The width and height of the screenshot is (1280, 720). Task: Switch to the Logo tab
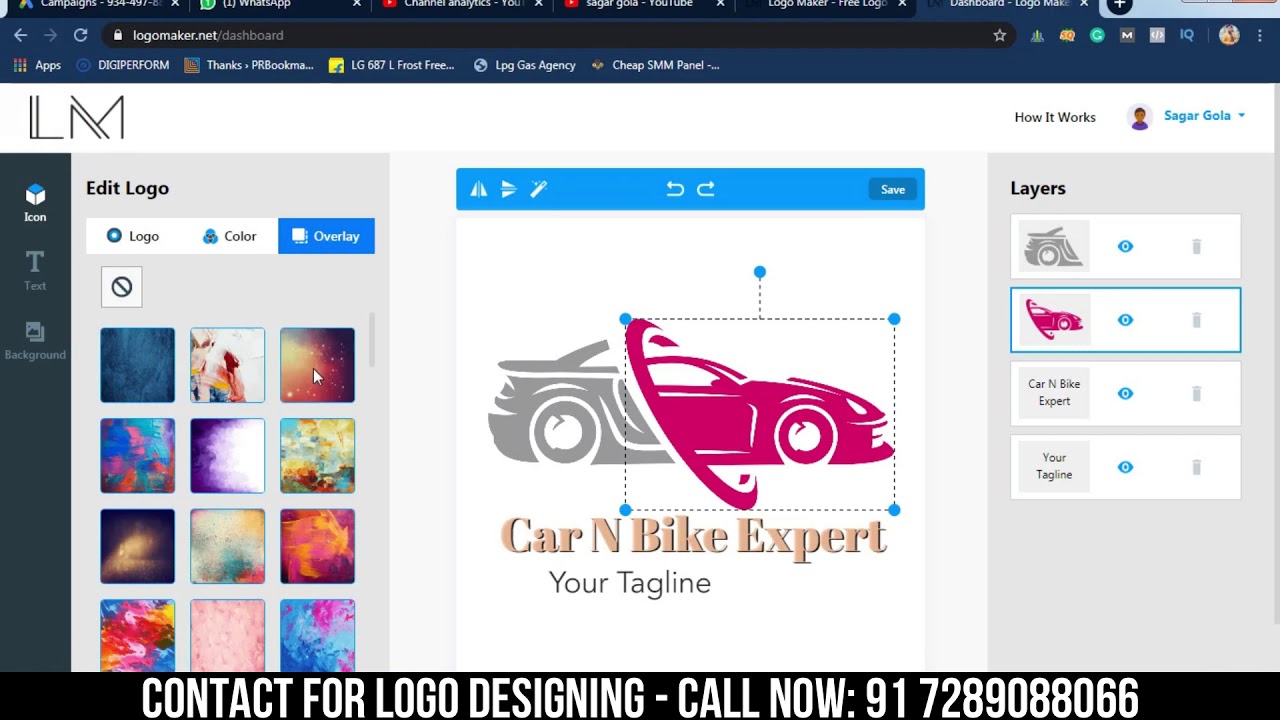coord(133,236)
